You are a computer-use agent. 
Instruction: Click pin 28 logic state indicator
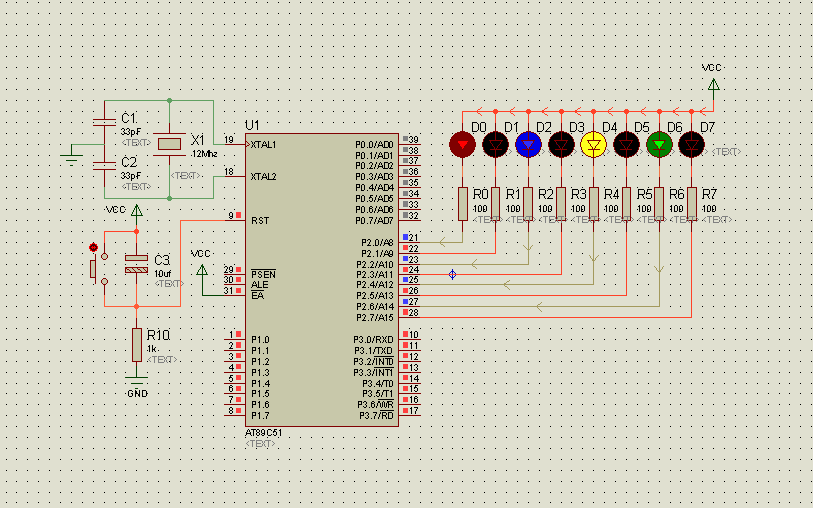point(405,312)
